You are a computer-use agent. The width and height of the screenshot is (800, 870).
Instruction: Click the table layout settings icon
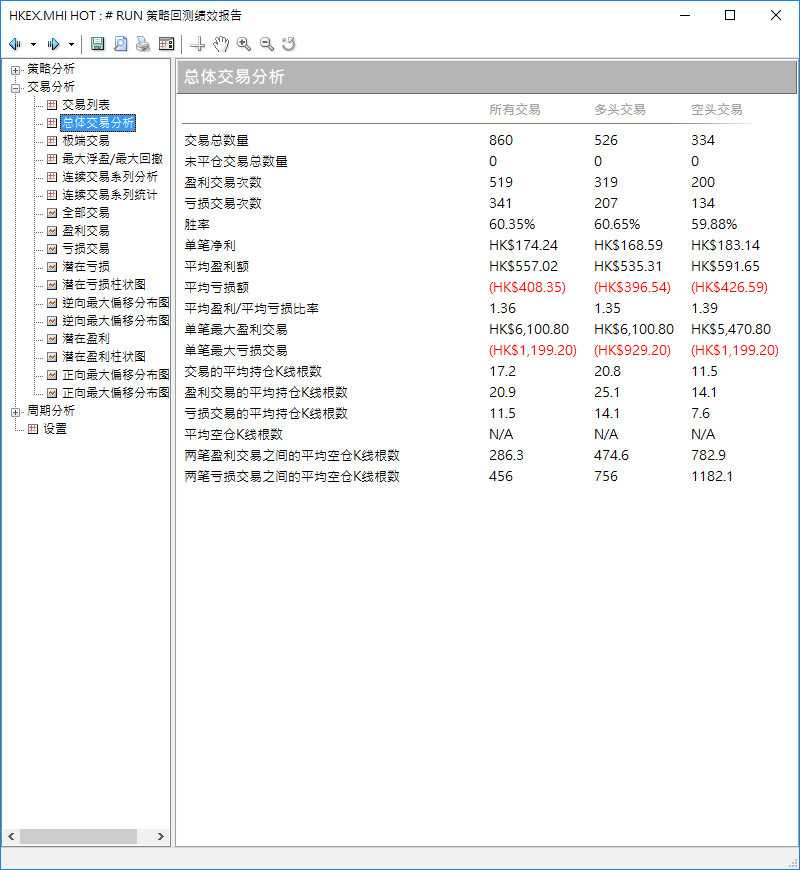coord(166,44)
